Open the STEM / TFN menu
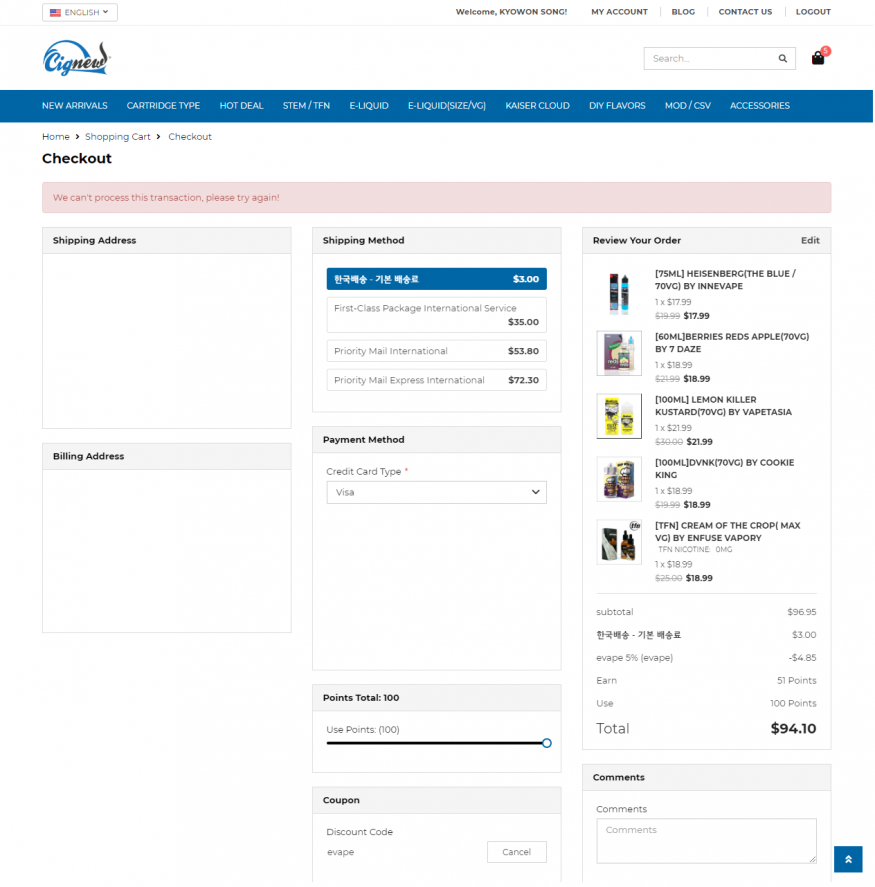The width and height of the screenshot is (875, 887). pos(307,106)
